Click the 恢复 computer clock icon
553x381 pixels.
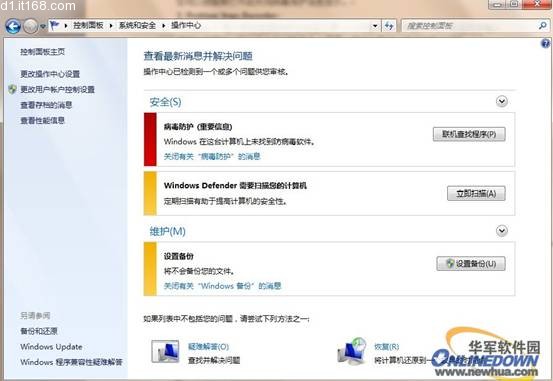point(352,351)
